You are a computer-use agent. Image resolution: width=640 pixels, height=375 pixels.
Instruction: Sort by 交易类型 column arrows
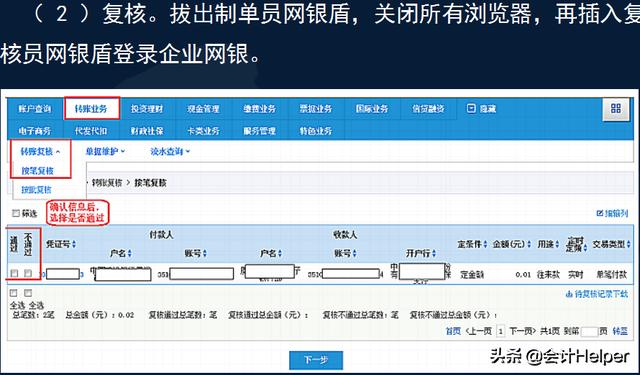[629, 244]
